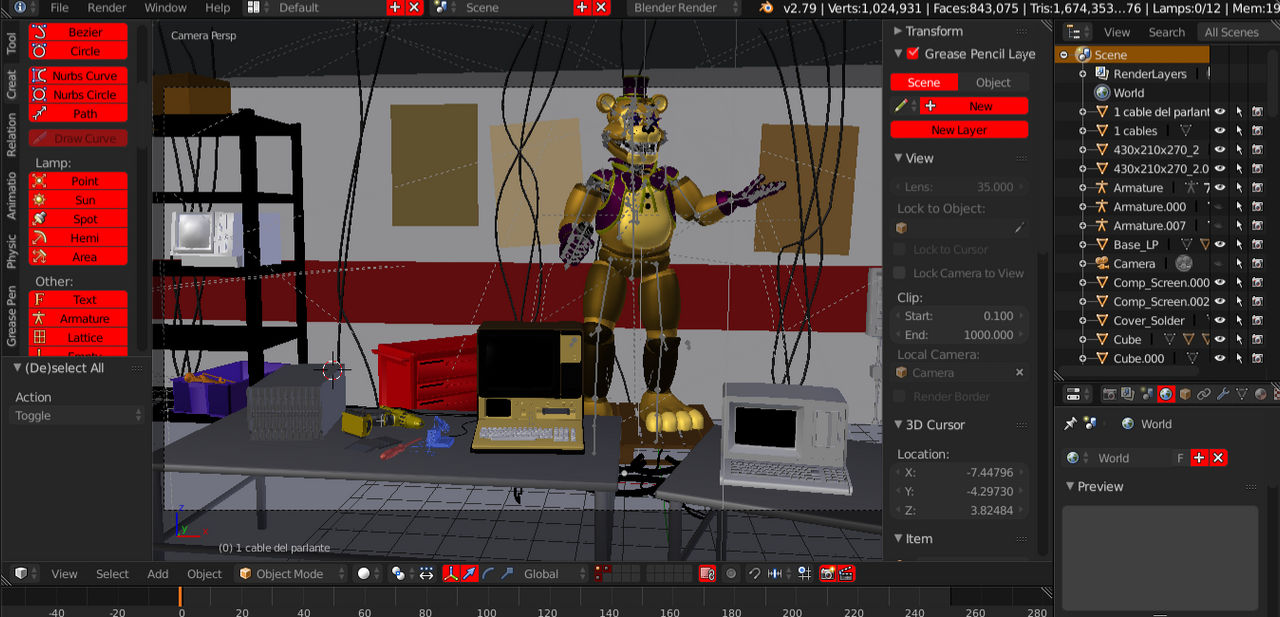Adjust the Clip End slider value
This screenshot has width=1280, height=617.
coord(959,335)
